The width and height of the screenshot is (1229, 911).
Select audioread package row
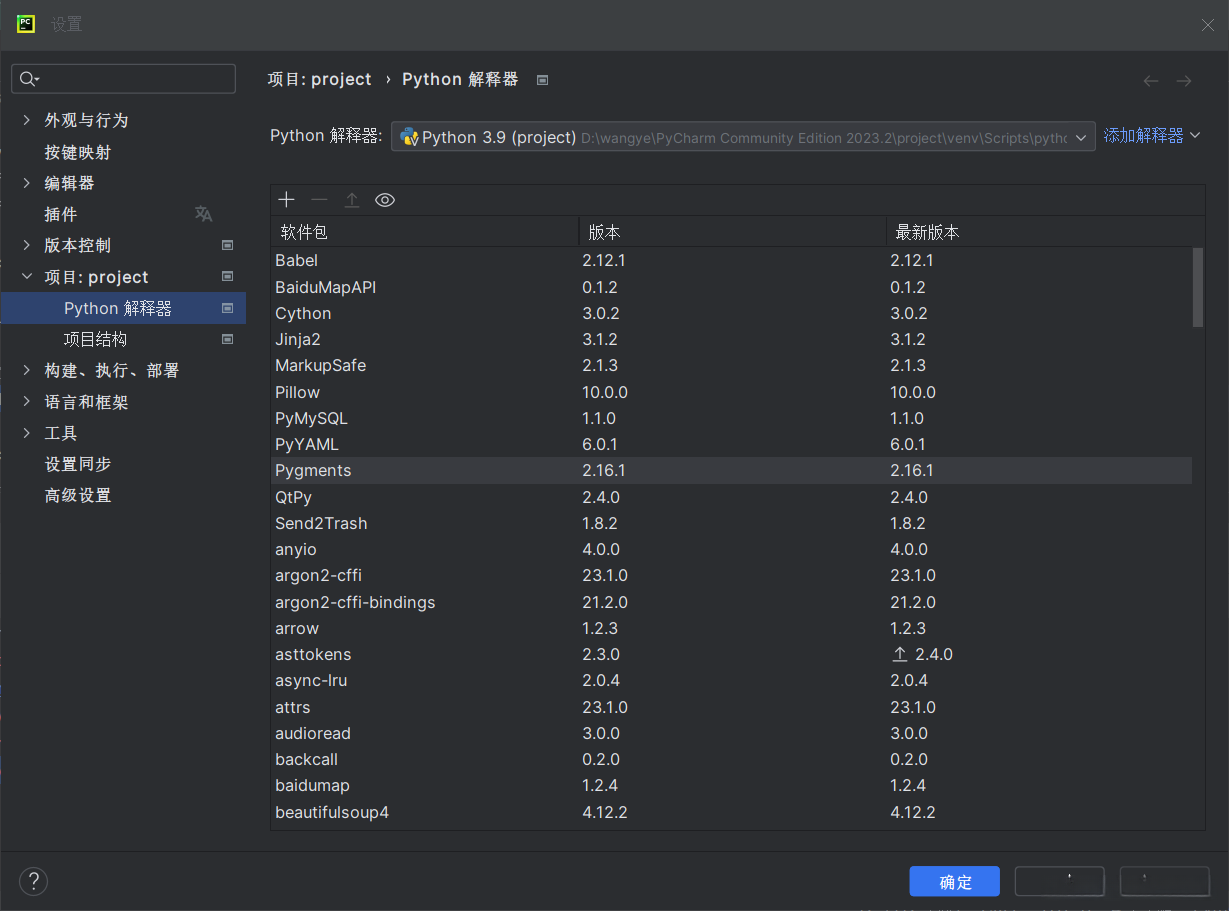tap(731, 733)
